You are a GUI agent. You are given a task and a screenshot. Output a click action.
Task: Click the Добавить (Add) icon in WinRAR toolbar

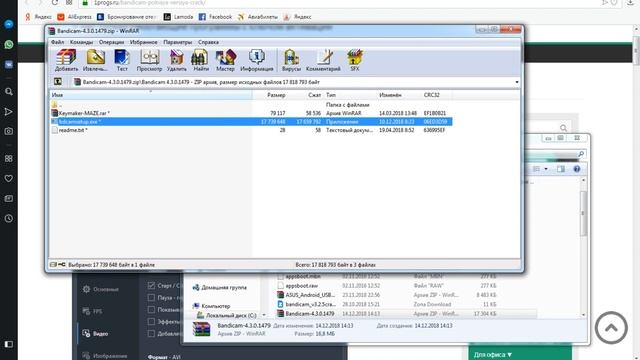66,60
